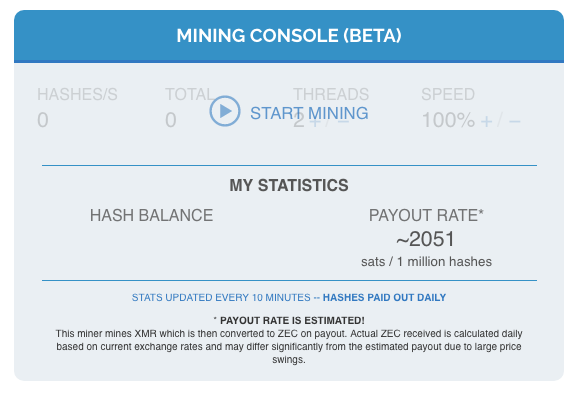Image resolution: width=578 pixels, height=394 pixels.
Task: Click the TOTAL hashes label
Action: pos(189,94)
